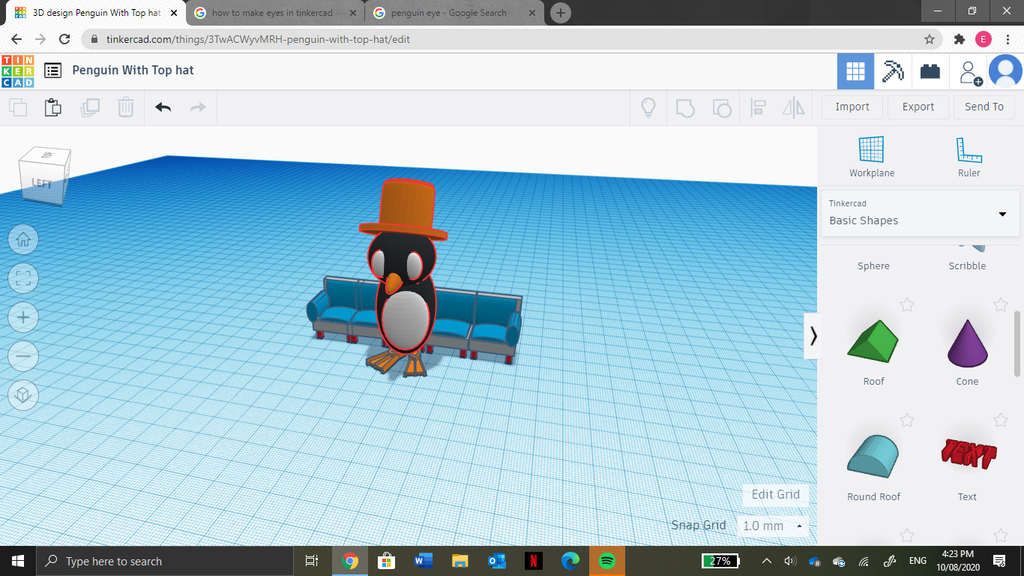
Task: Click the Export button
Action: (918, 107)
